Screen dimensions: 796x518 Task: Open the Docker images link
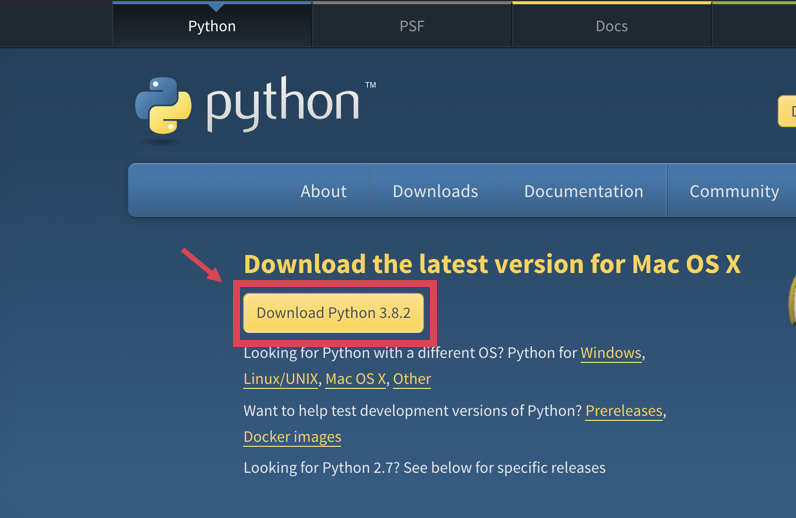click(292, 437)
